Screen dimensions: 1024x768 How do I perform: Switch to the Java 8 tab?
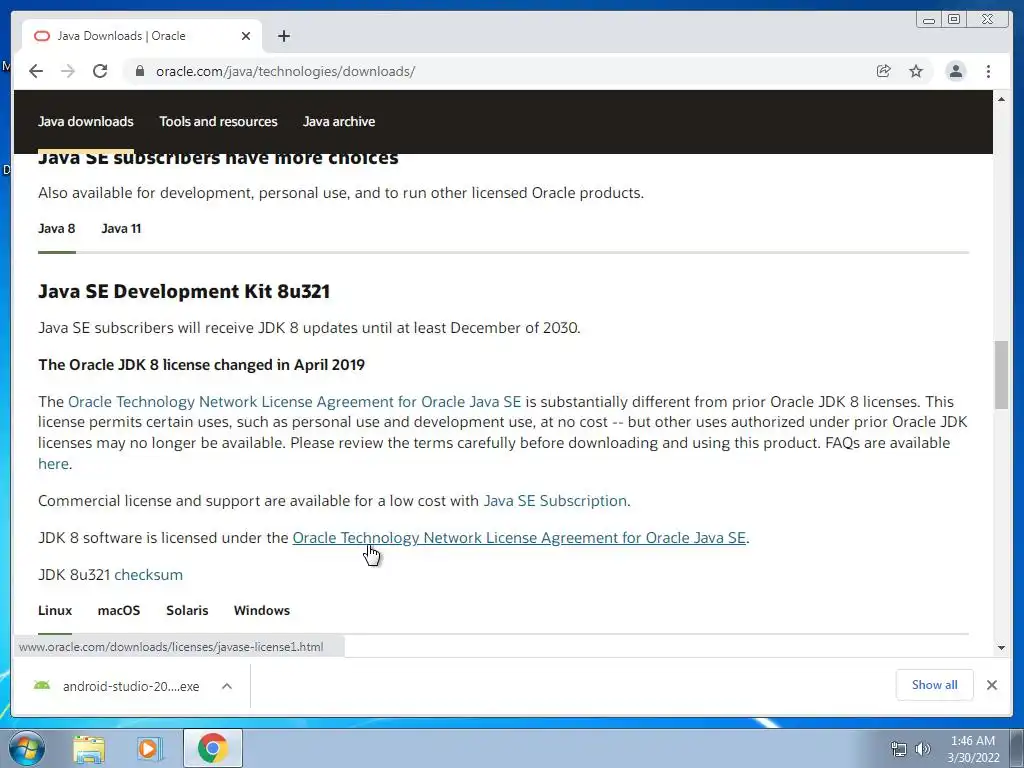click(57, 229)
